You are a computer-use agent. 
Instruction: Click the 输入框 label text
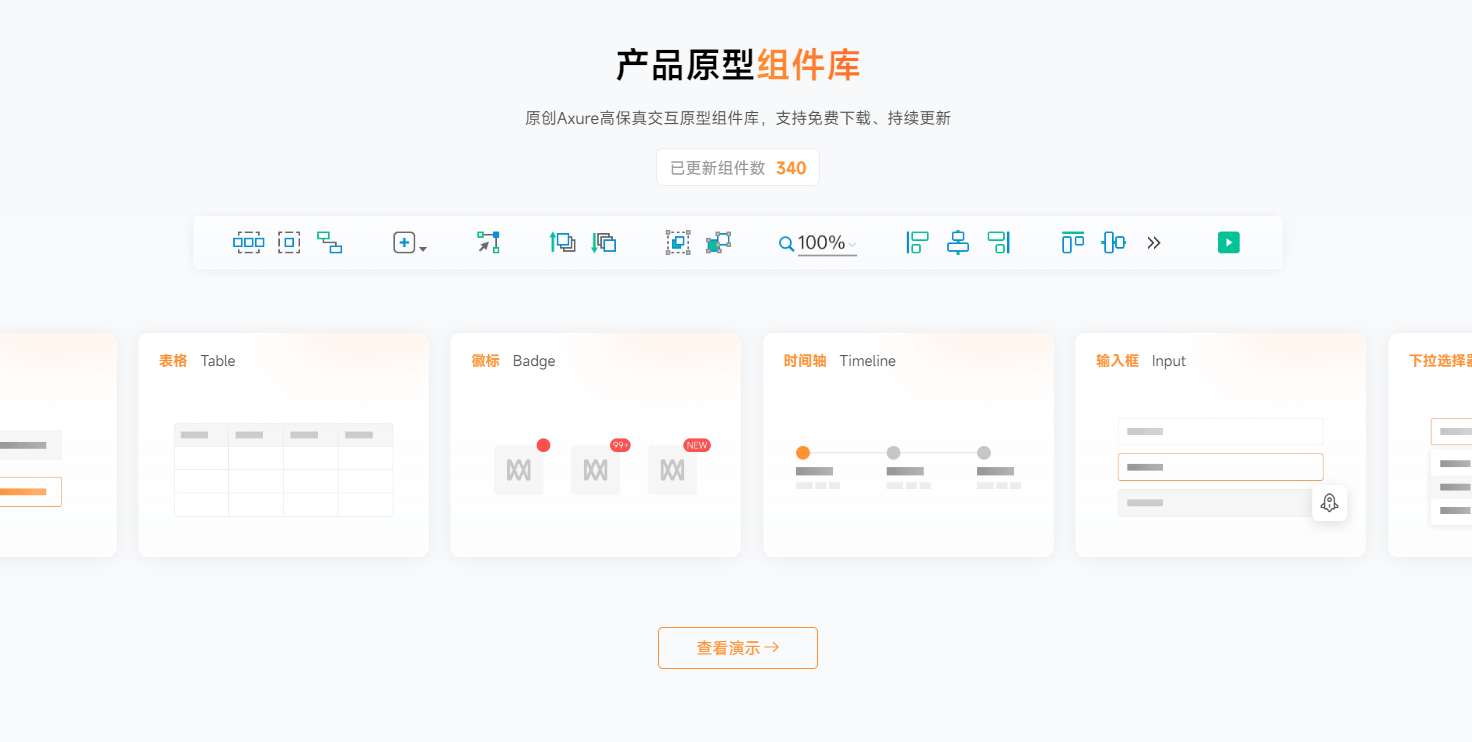click(x=1117, y=361)
